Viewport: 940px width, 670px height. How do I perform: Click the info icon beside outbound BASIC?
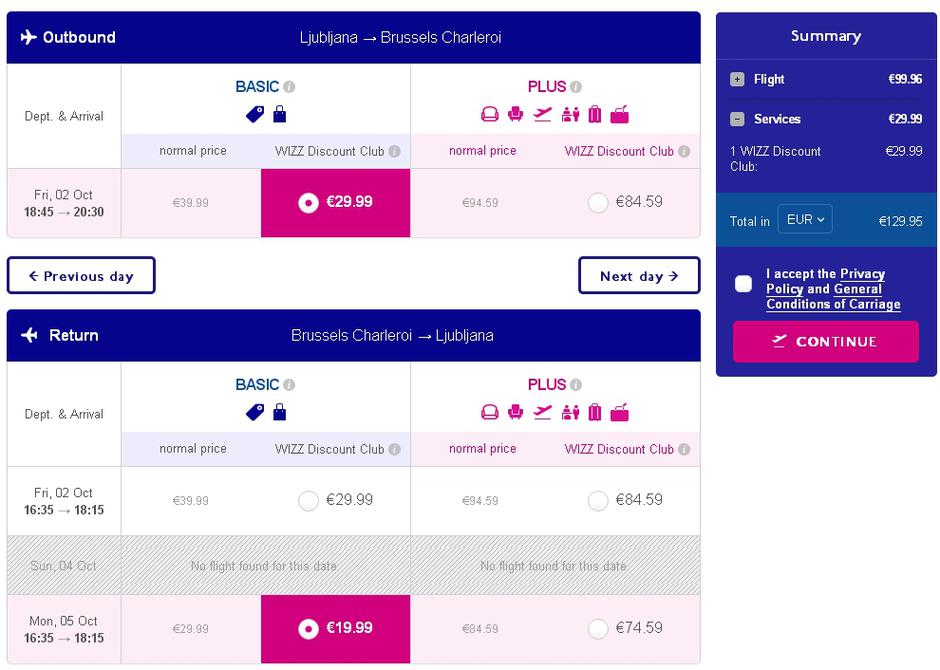289,87
